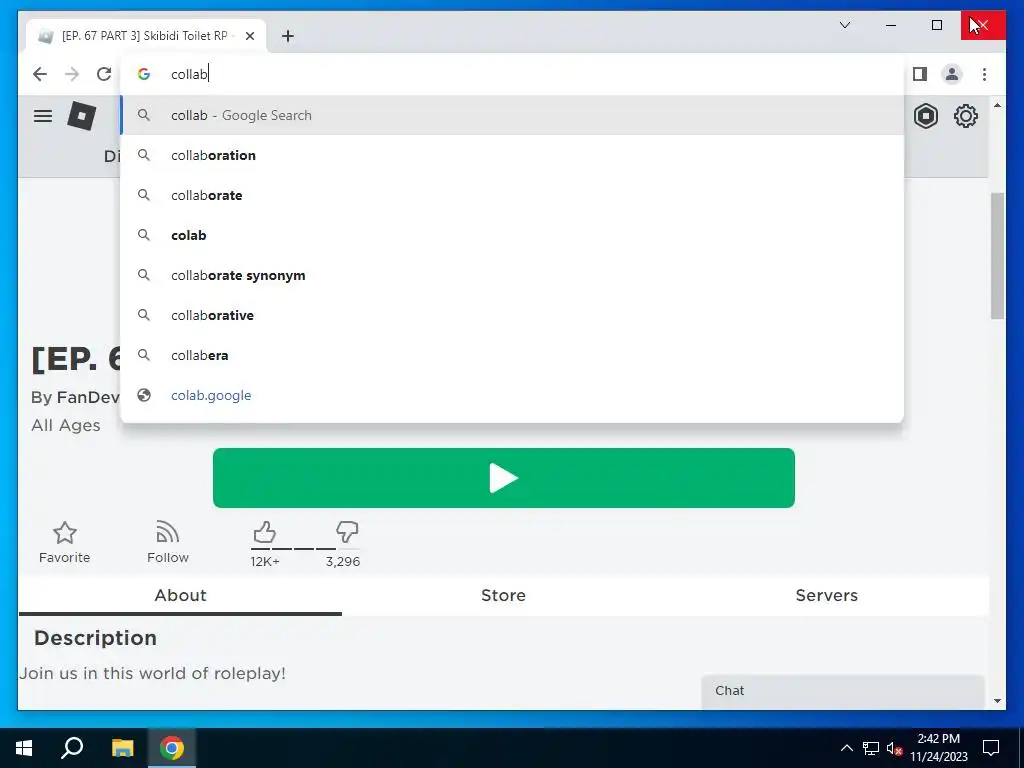
Task: Open the Robux hexagon icon
Action: coord(925,116)
